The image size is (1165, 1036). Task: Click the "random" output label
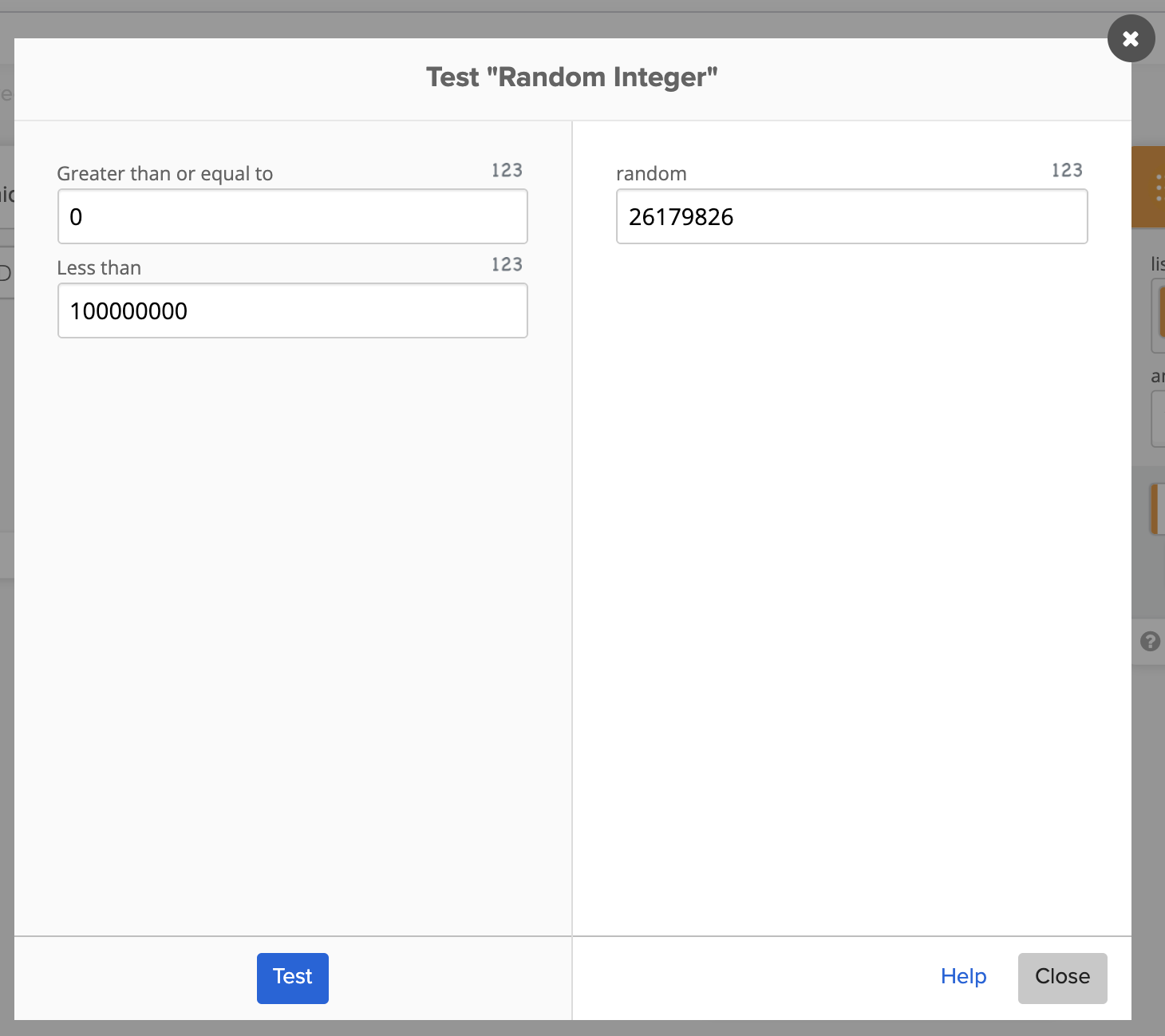tap(651, 174)
